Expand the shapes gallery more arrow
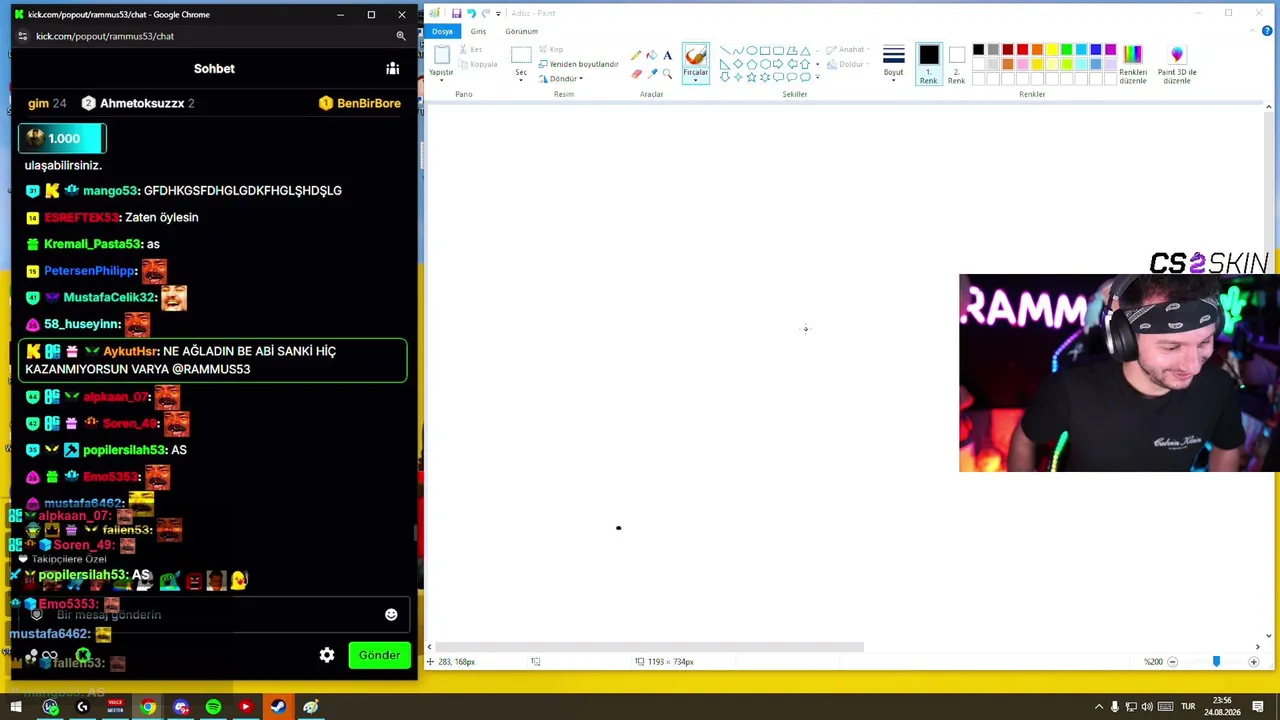This screenshot has width=1280, height=720. [817, 77]
